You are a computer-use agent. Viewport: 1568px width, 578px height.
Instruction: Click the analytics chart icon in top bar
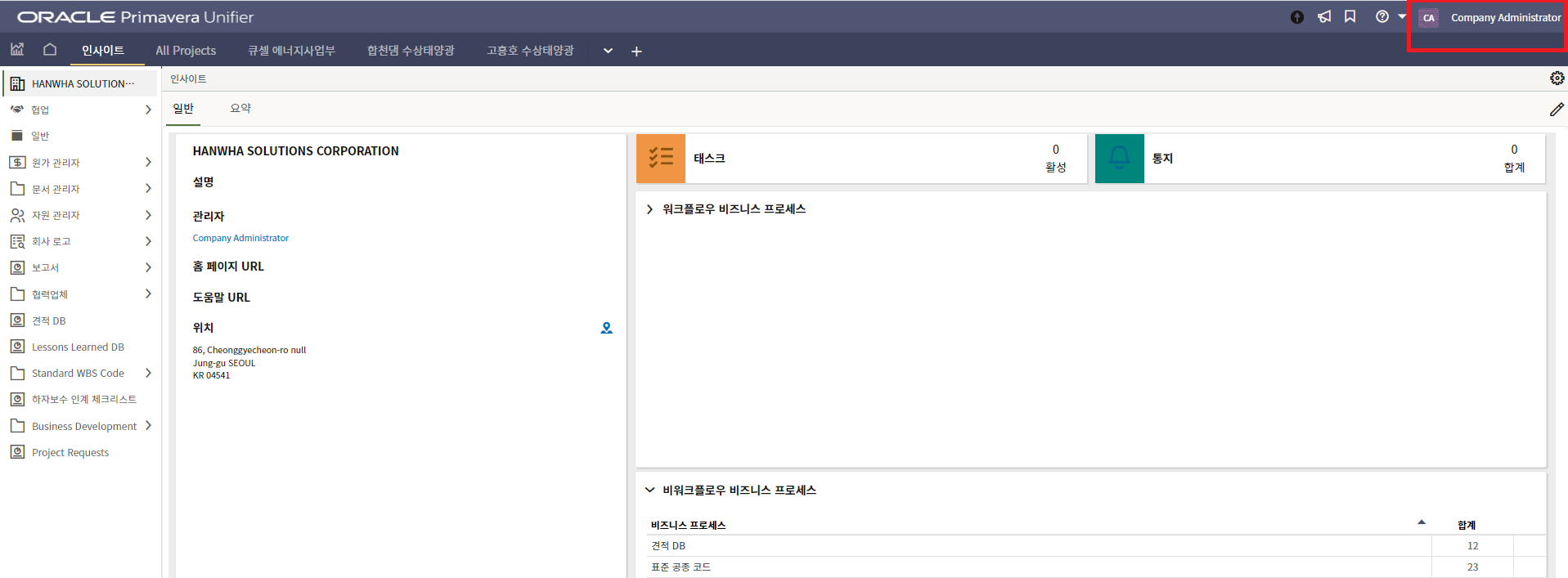[x=17, y=50]
